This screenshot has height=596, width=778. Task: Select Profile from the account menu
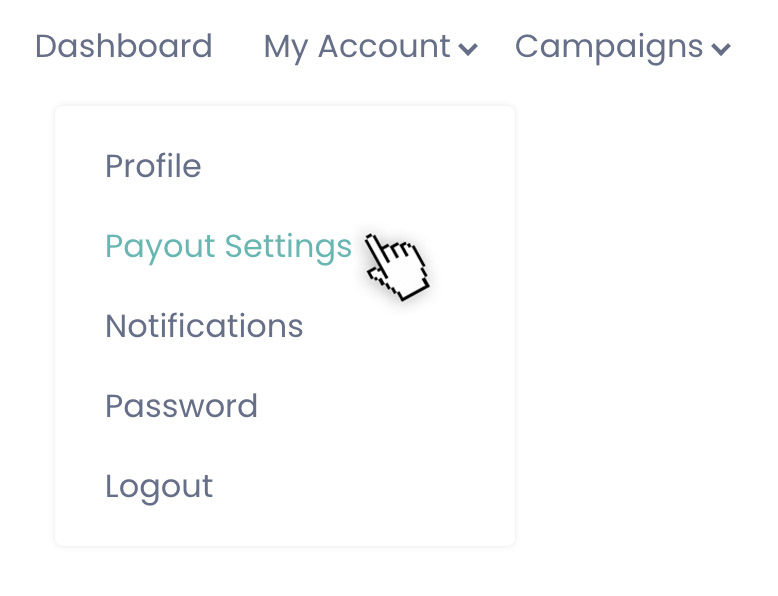click(x=153, y=165)
